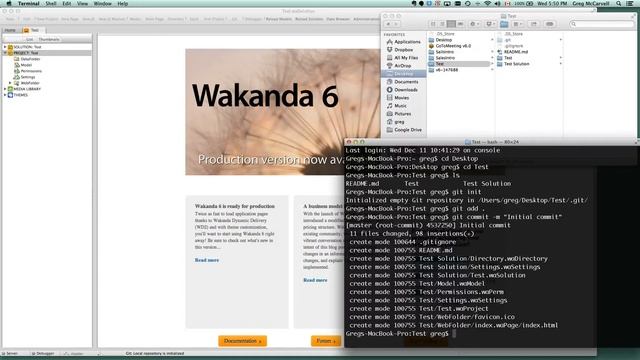Screen dimensions: 640x360
Task: Select Test Solution folder in Finder
Action: click(x=513, y=64)
